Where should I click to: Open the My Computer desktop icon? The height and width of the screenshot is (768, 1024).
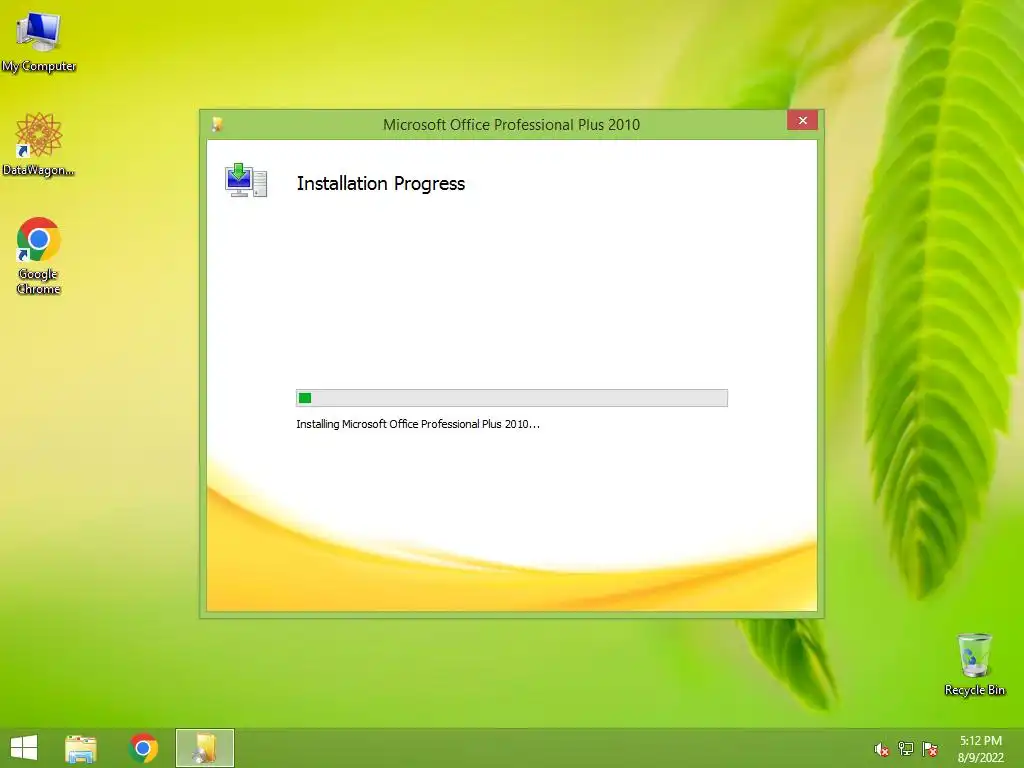(x=39, y=40)
